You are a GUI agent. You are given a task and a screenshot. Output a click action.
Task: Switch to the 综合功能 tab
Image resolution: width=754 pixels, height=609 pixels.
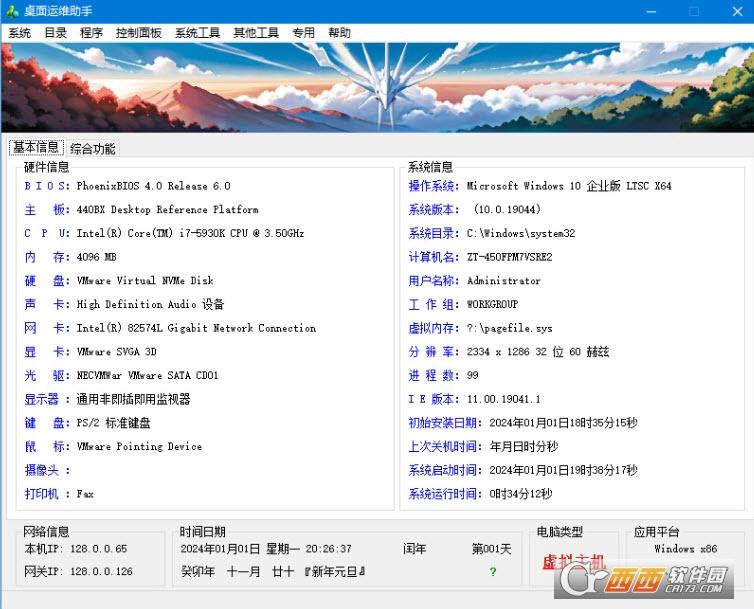tap(92, 149)
